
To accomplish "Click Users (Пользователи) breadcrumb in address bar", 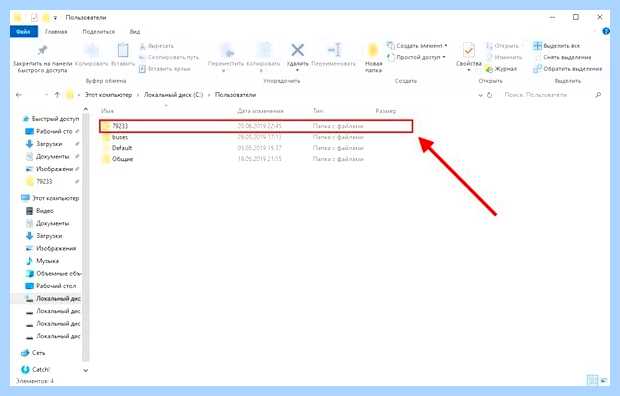I will (x=235, y=95).
